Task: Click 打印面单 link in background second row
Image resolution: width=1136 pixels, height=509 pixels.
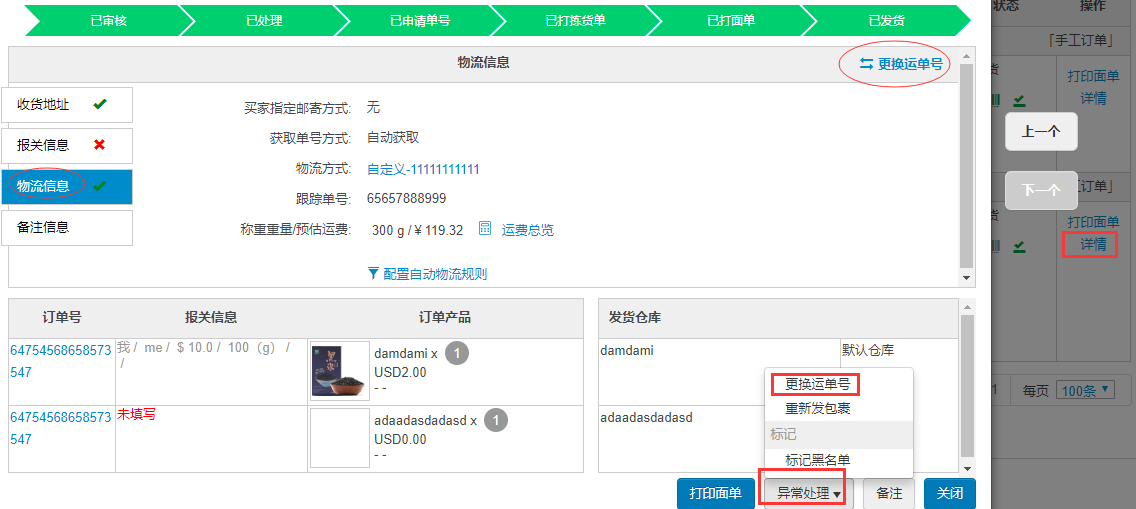Action: (x=1093, y=222)
